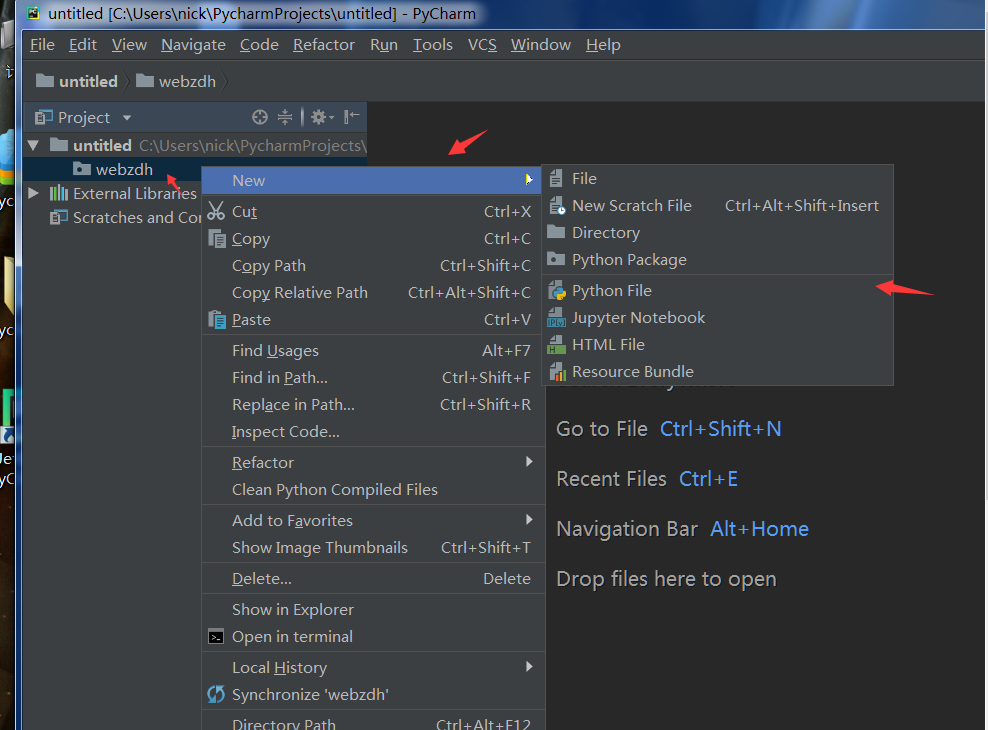Click Go to File Ctrl+Shift+N hint

click(x=669, y=429)
